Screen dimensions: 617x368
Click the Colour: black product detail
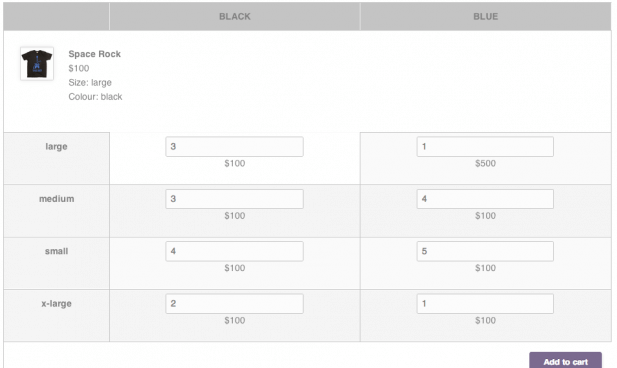95,97
